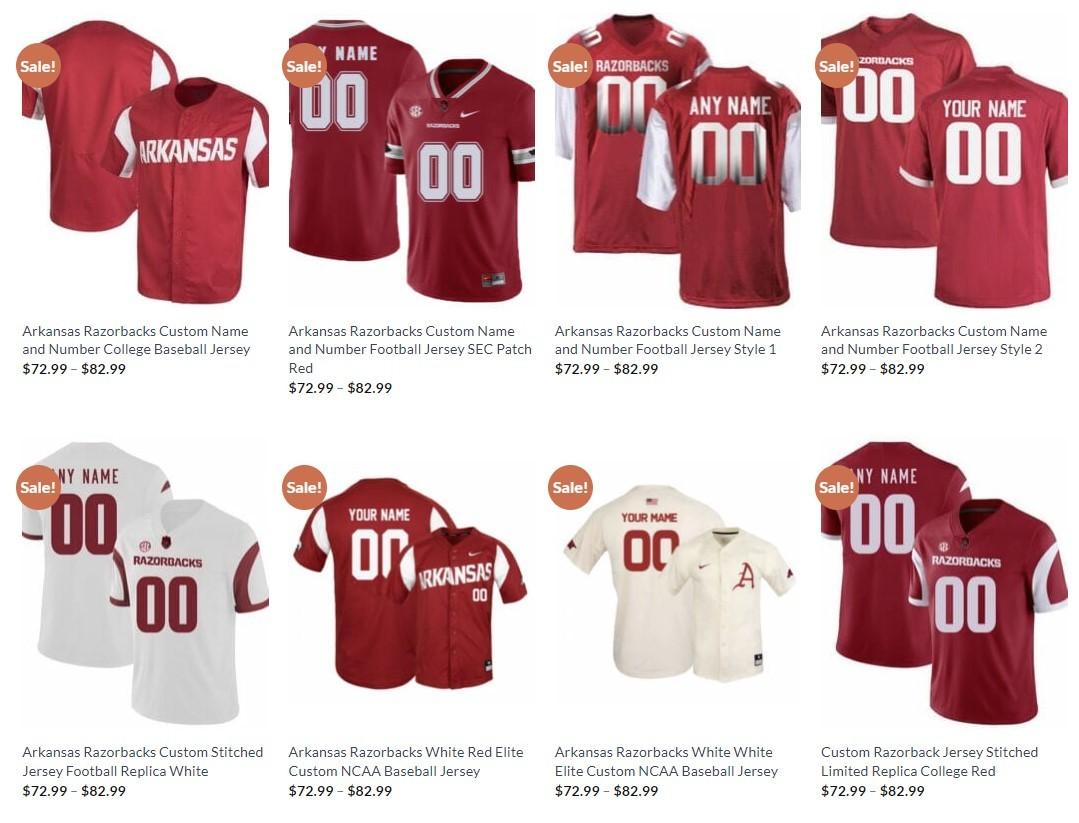Image resolution: width=1079 pixels, height=823 pixels.
Task: Open the white Razorbacks football replica image
Action: (x=145, y=583)
